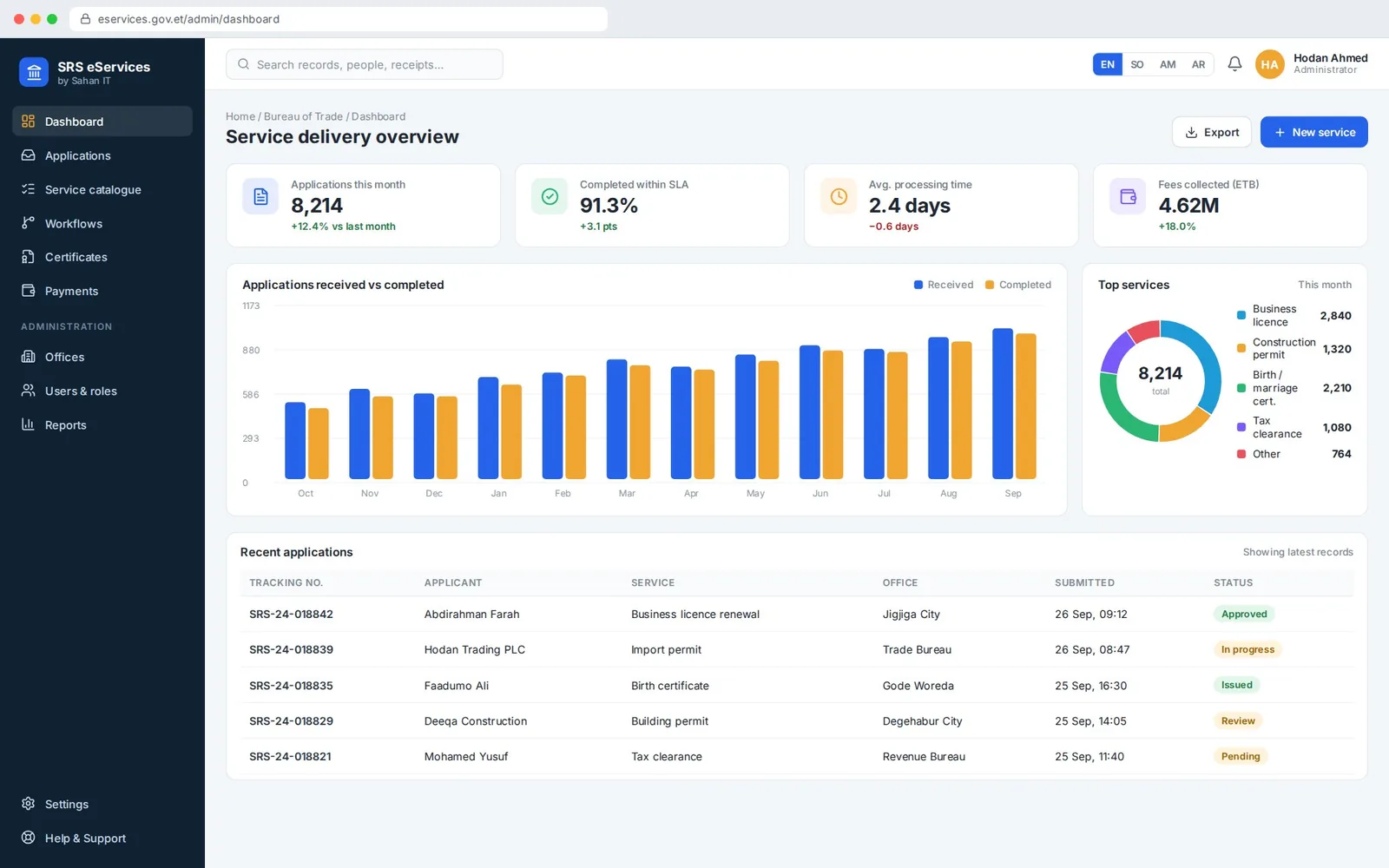The width and height of the screenshot is (1389, 868).
Task: Click the Help & Support lifebuoy icon
Action: [x=29, y=838]
